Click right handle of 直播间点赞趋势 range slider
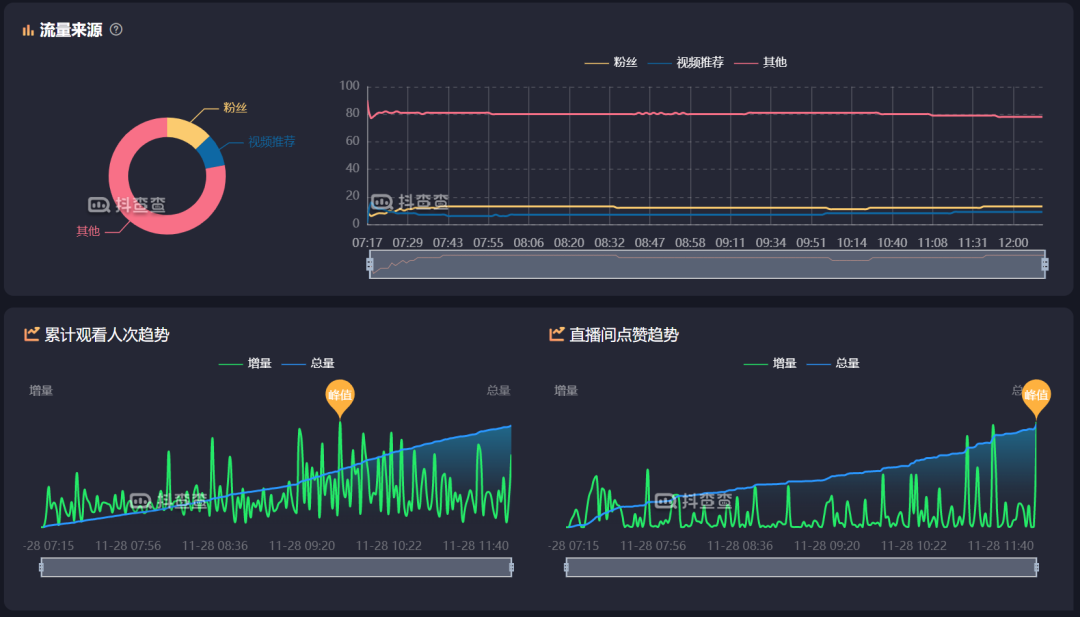 [x=1036, y=567]
